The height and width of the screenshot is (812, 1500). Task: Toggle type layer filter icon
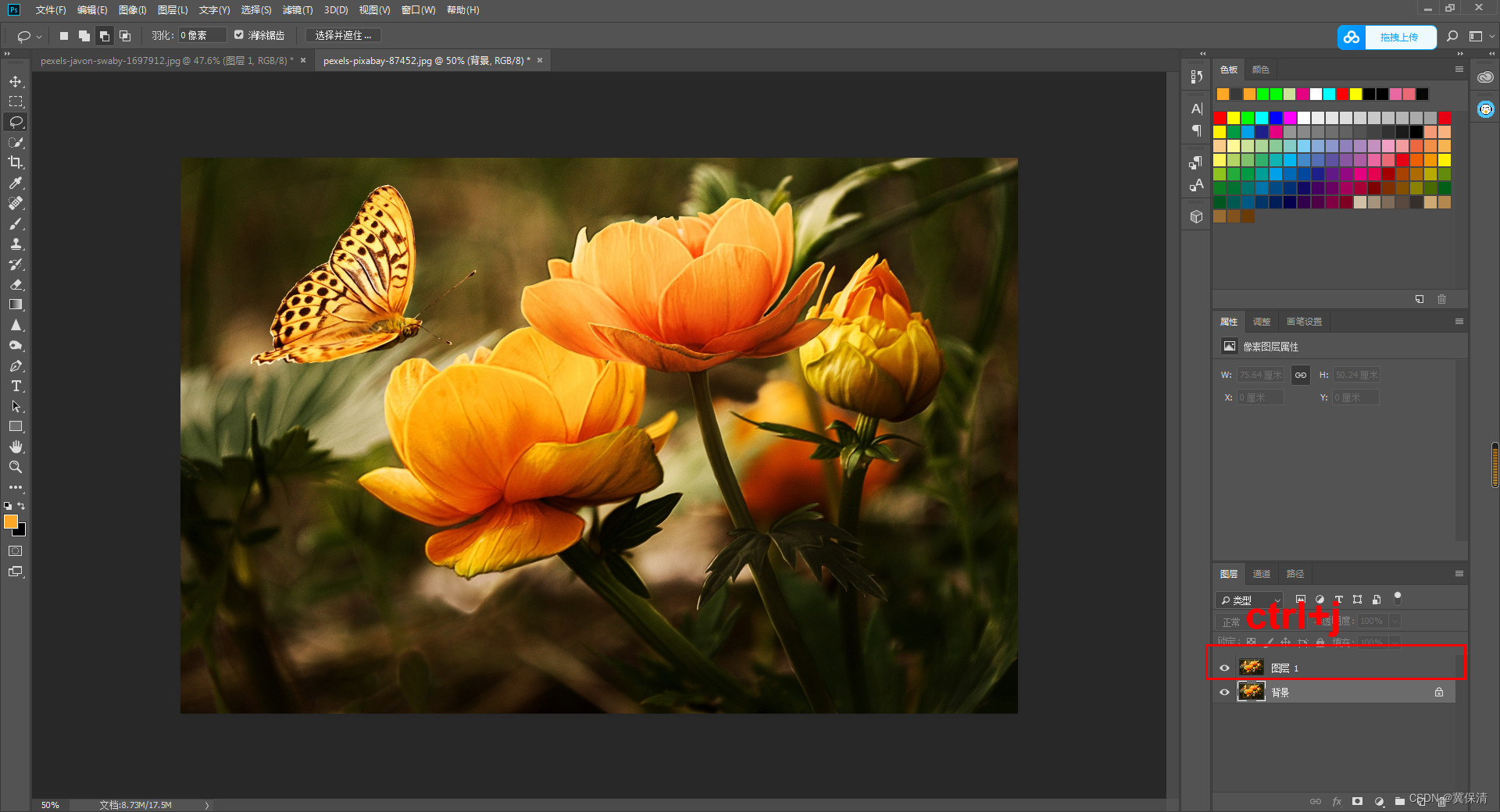[x=1338, y=600]
